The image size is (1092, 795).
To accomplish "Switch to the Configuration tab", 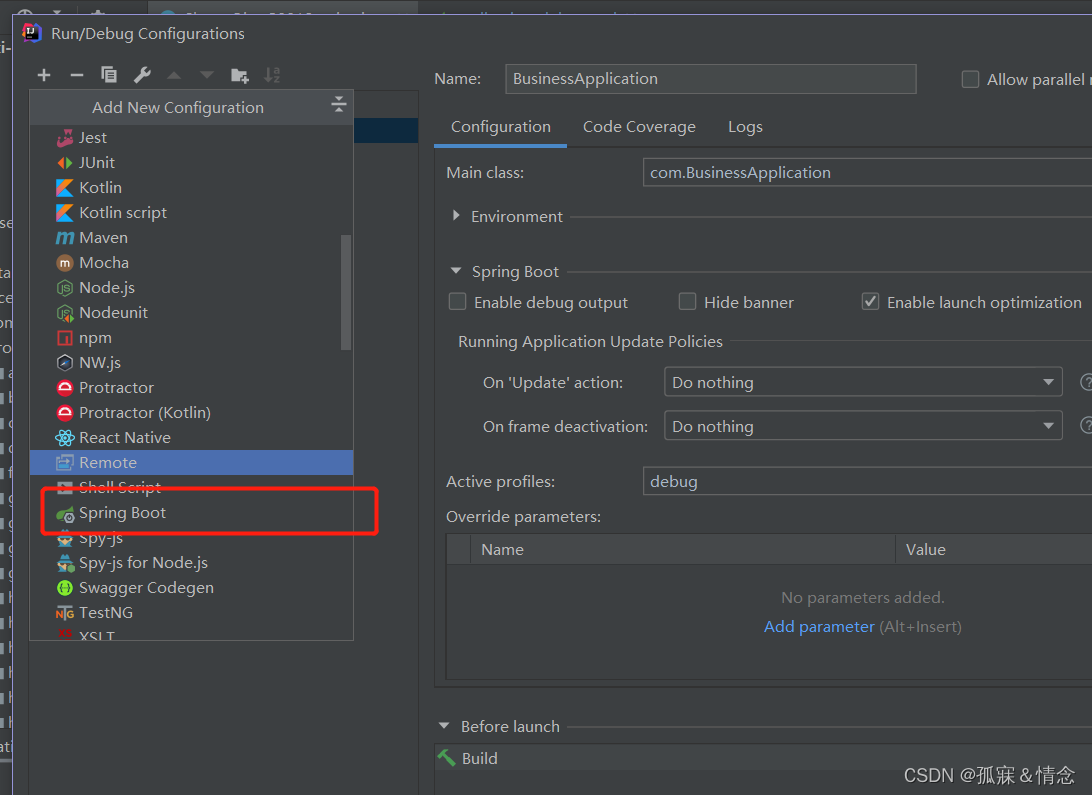I will [501, 127].
